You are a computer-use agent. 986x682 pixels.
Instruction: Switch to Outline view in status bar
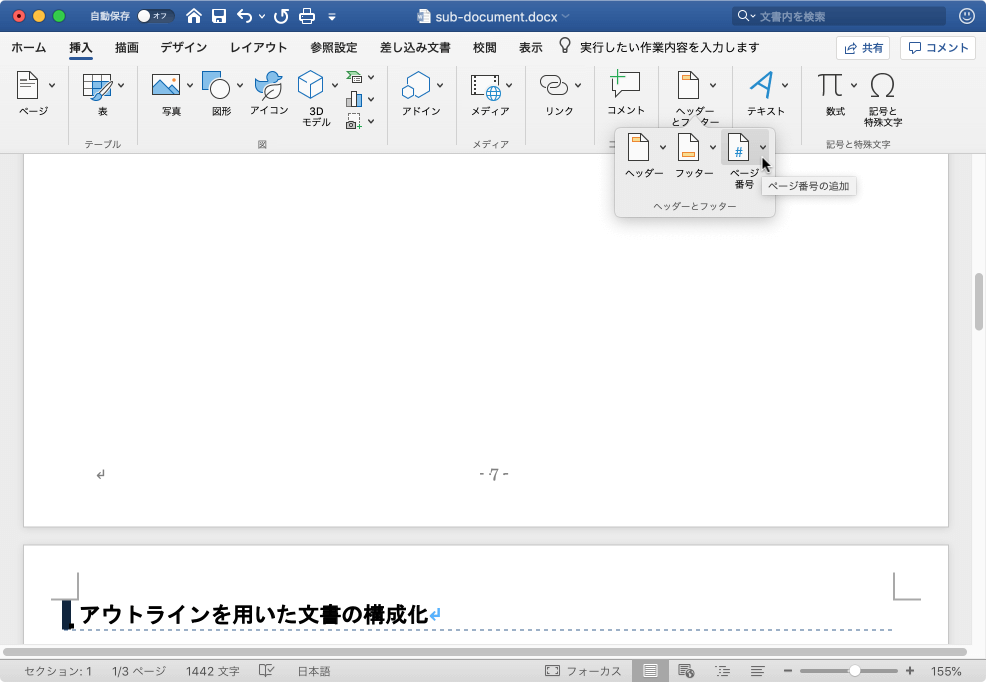[x=722, y=671]
